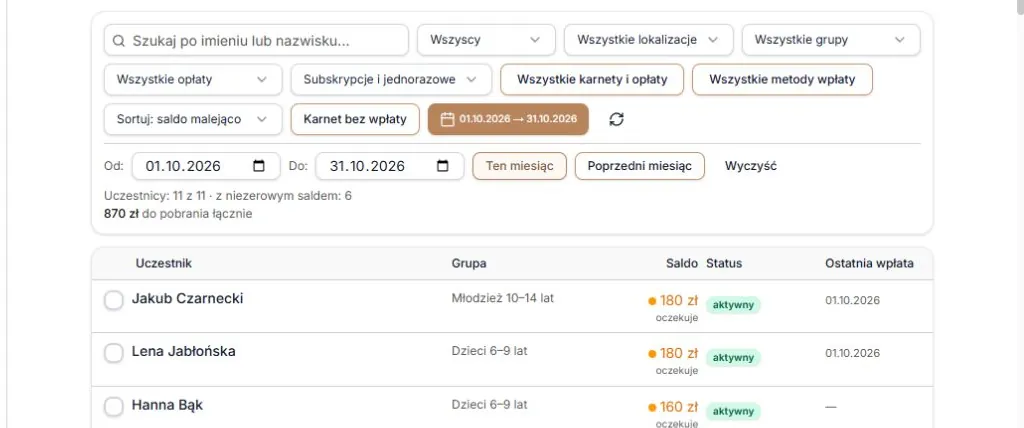Open participant Lena Jabłońska

[184, 352]
